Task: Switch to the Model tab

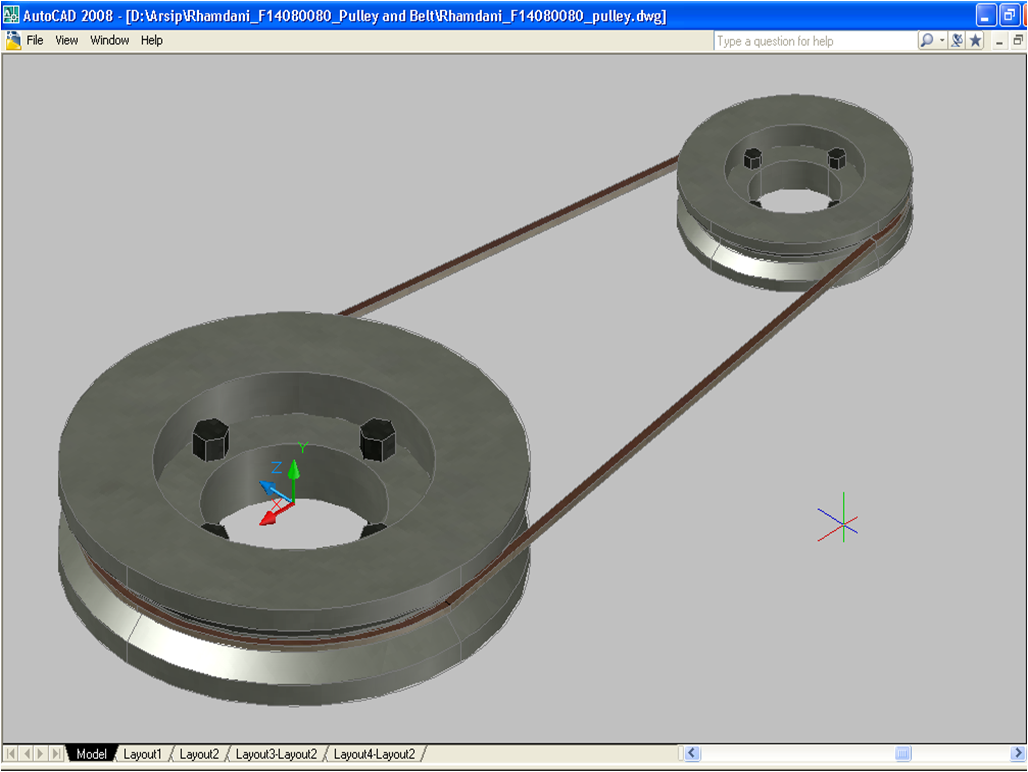Action: pos(91,754)
